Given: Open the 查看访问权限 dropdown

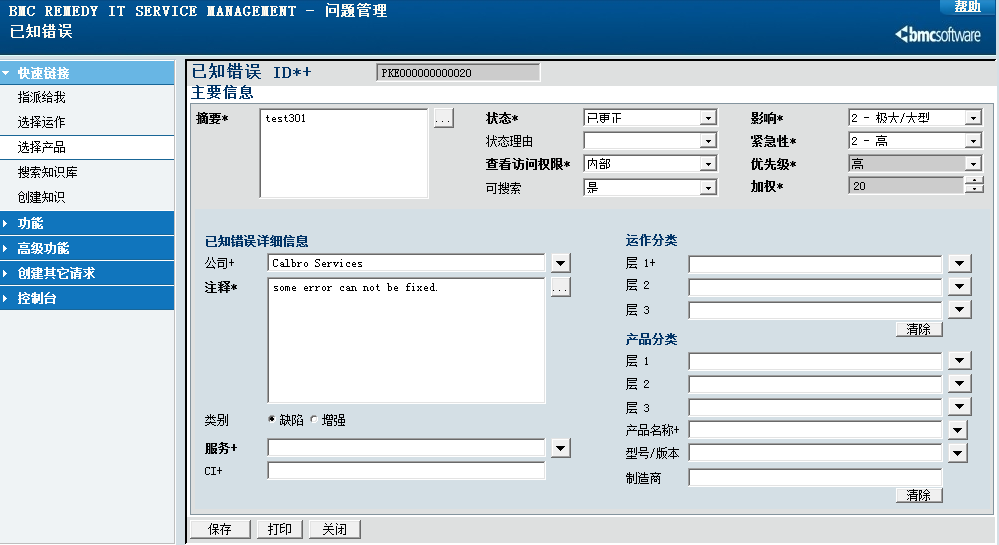Looking at the screenshot, I should 708,164.
